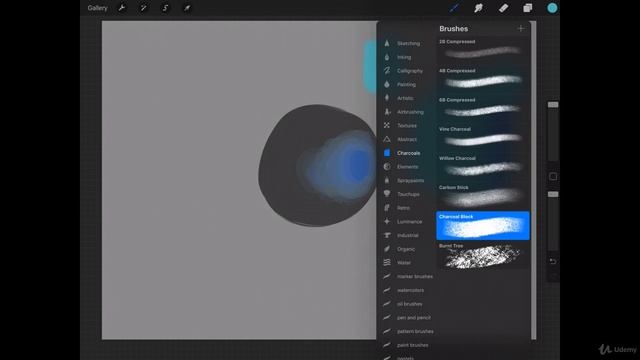Click the Spraypaints can icon
This screenshot has height=360, width=640.
[x=387, y=180]
